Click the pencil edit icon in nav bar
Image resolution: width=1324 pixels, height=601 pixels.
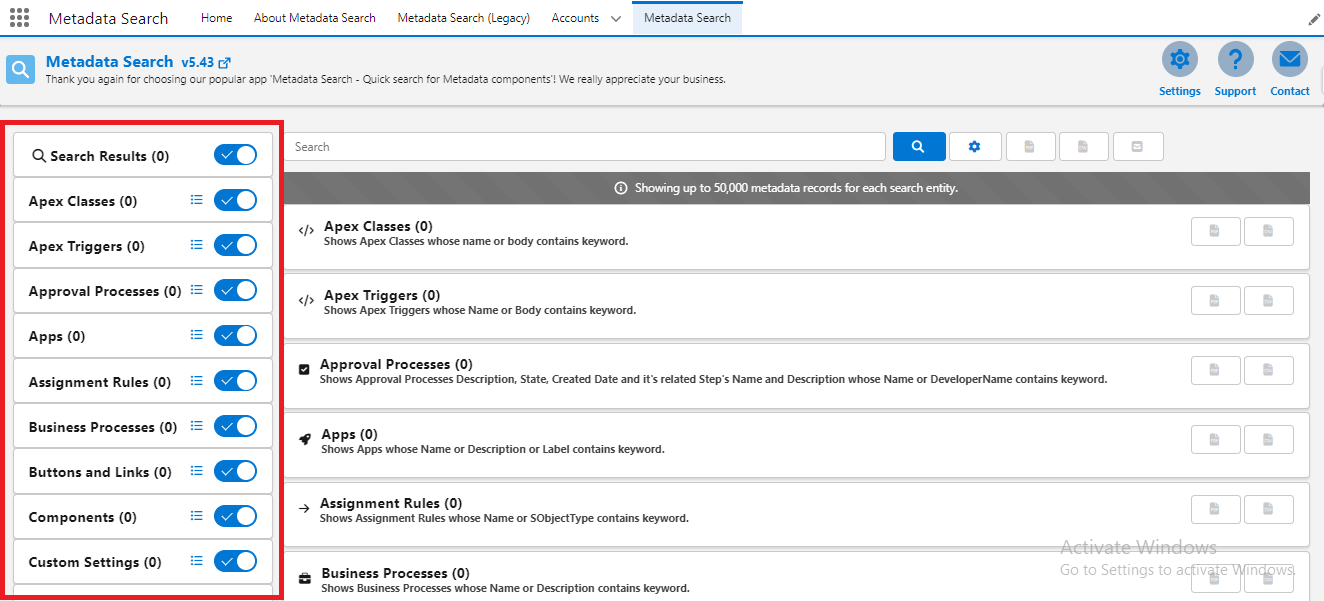pyautogui.click(x=1314, y=19)
